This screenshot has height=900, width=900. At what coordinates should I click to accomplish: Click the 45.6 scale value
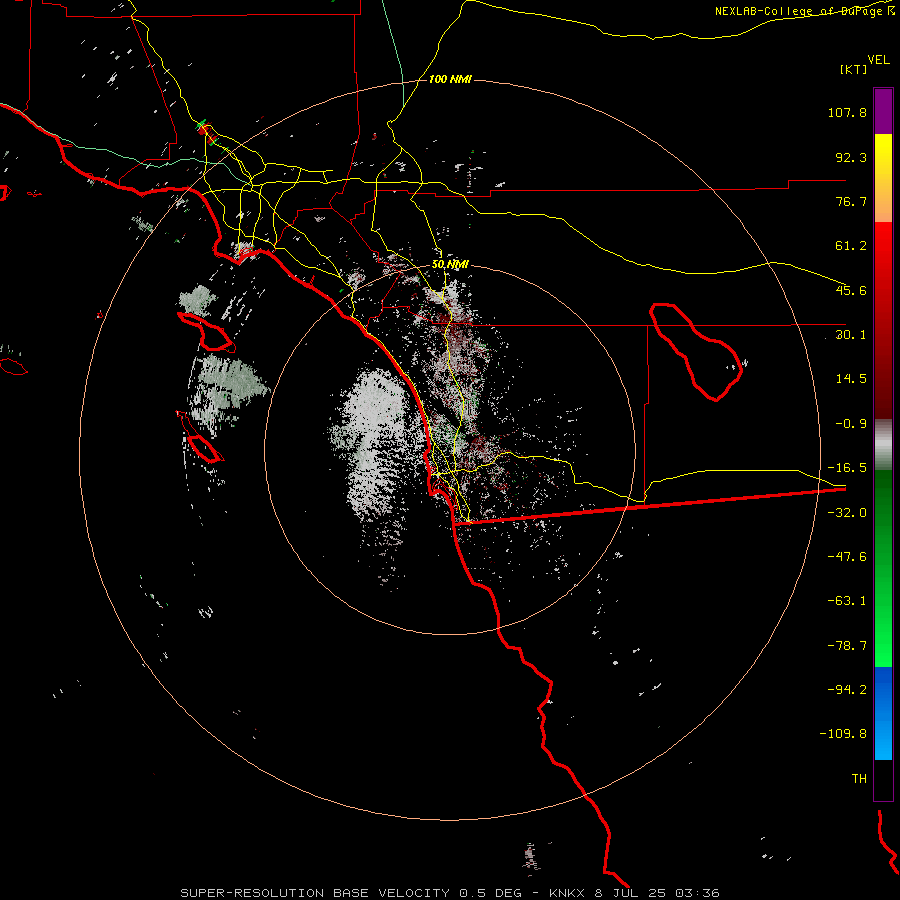(x=851, y=290)
